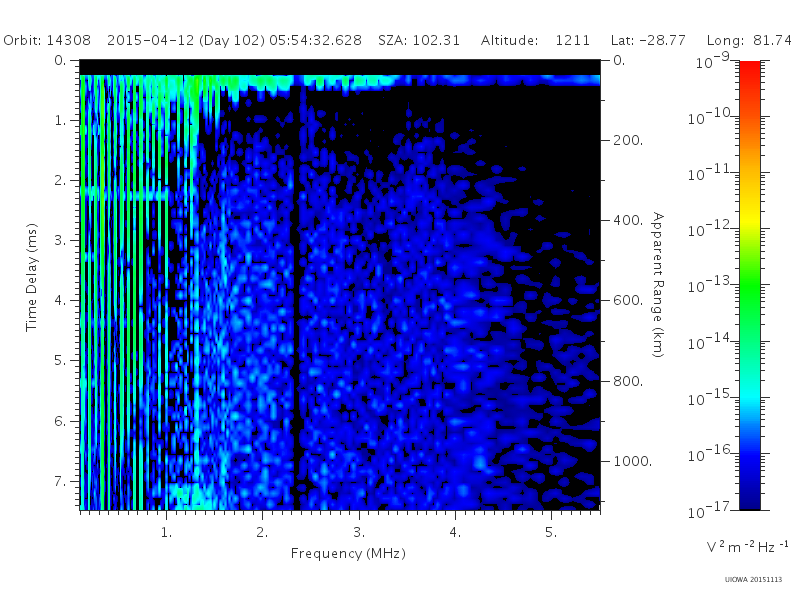Click the UIOWA 20151113 credit text
This screenshot has width=800, height=600.
click(753, 580)
